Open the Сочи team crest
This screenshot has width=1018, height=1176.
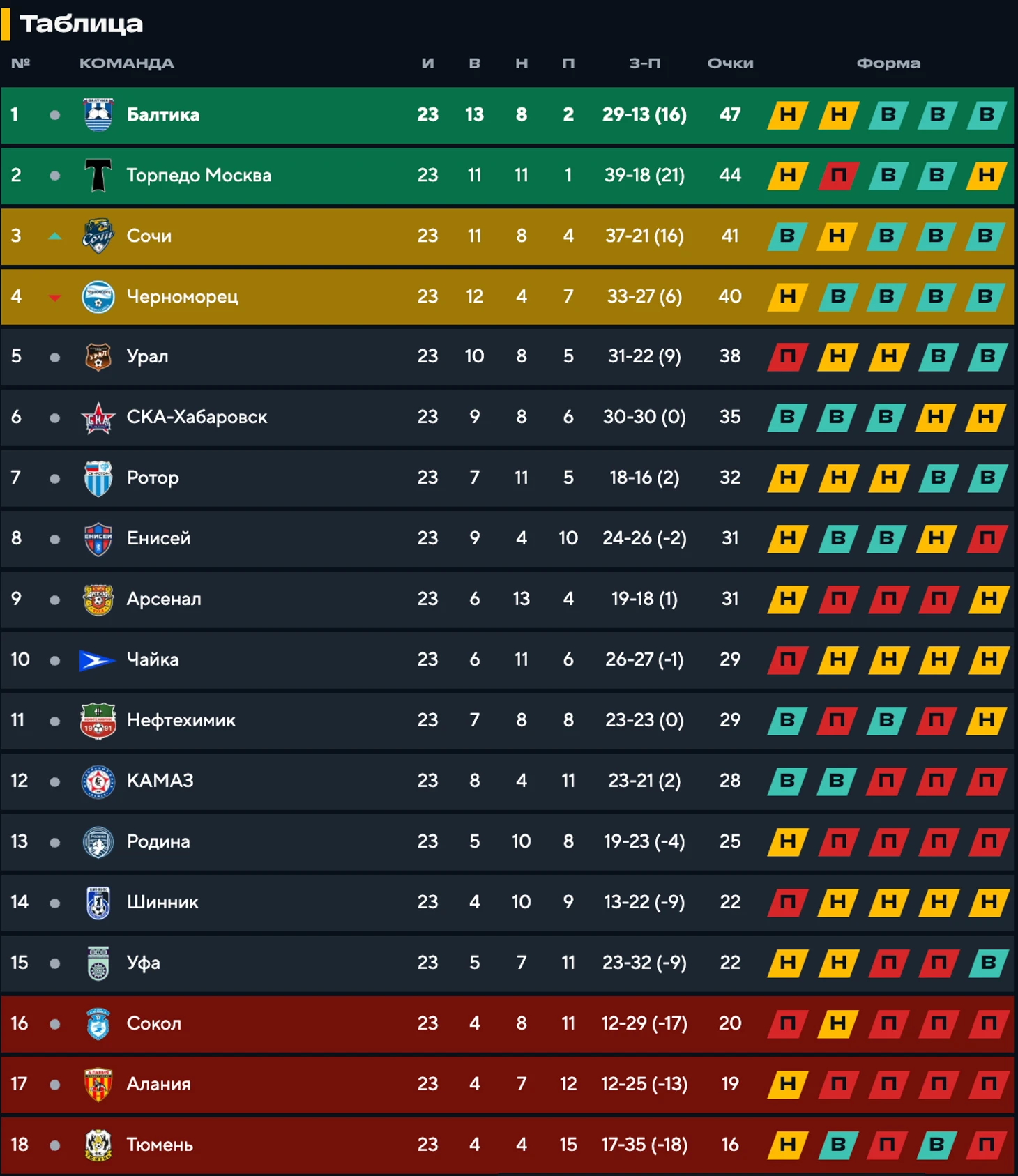point(98,236)
